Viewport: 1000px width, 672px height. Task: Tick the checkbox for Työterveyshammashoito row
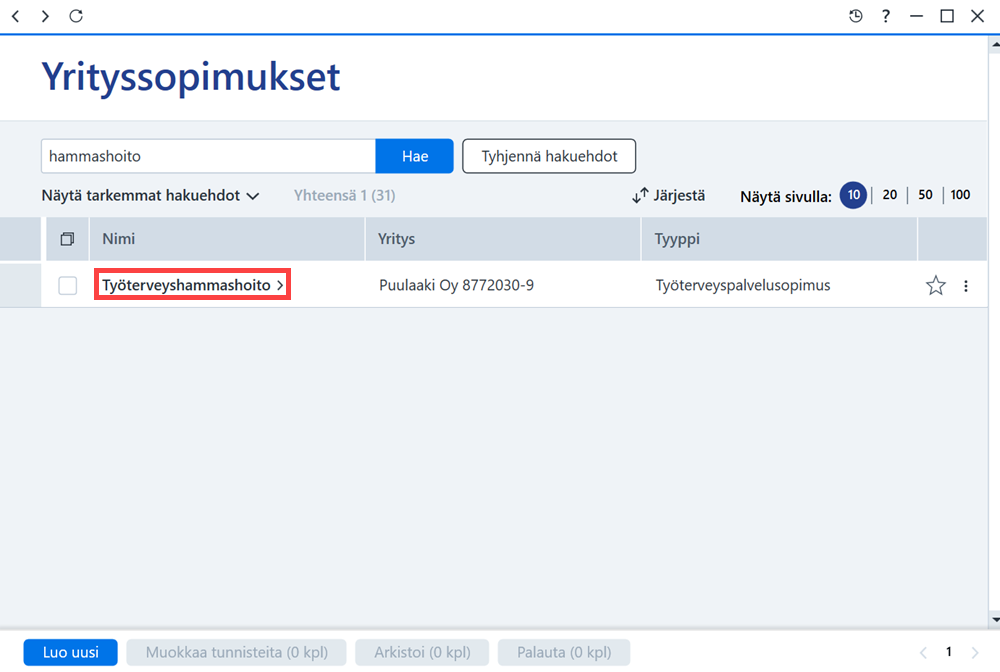tap(68, 285)
